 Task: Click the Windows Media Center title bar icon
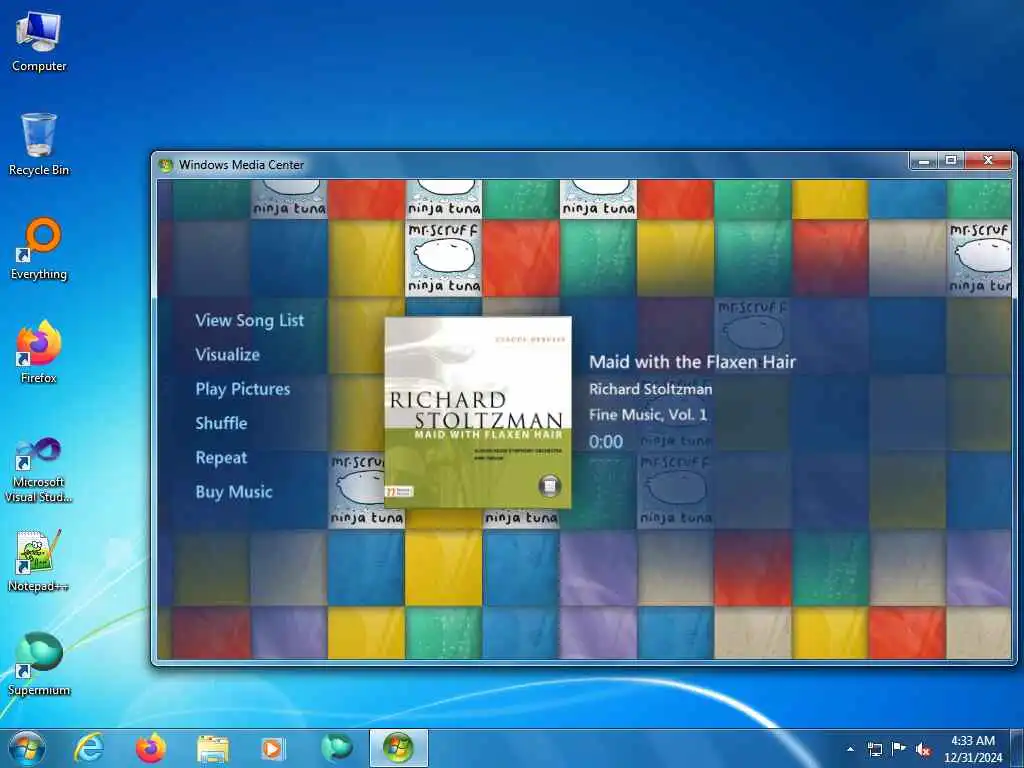[166, 165]
